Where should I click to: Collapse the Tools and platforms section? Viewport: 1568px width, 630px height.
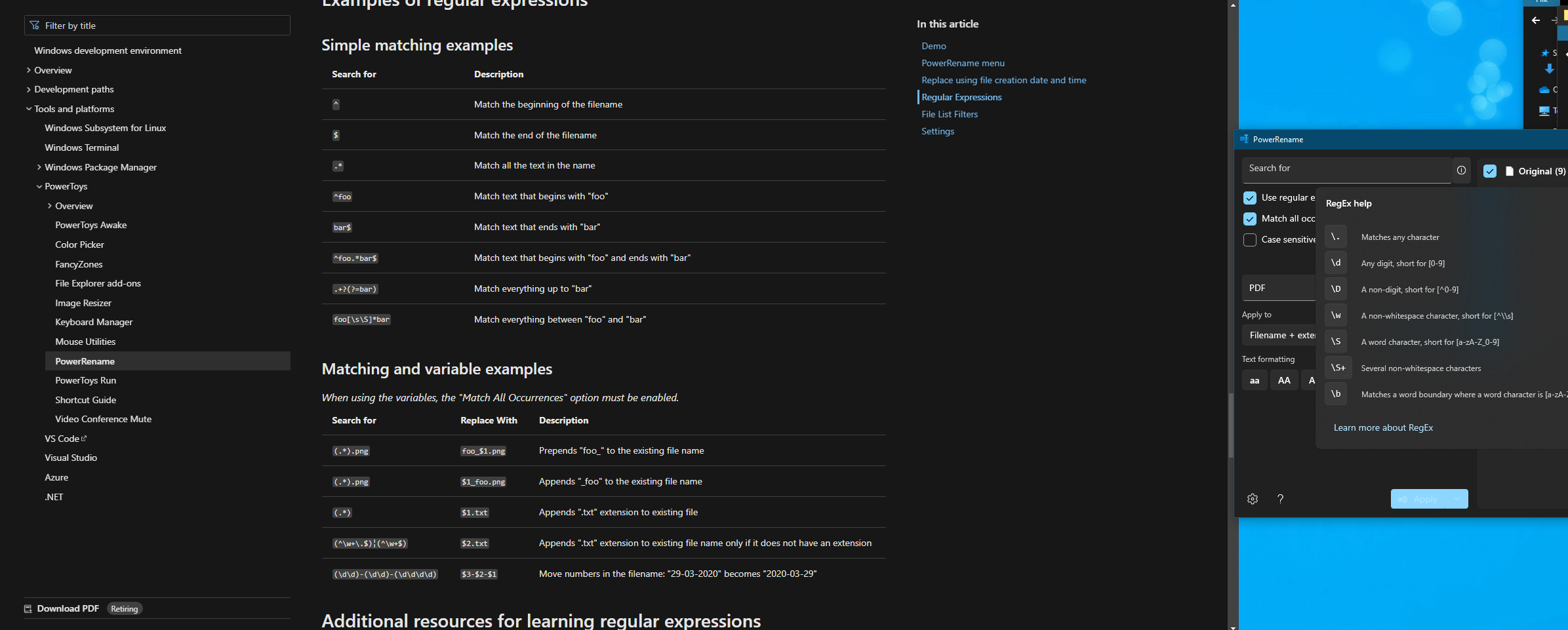coord(29,108)
